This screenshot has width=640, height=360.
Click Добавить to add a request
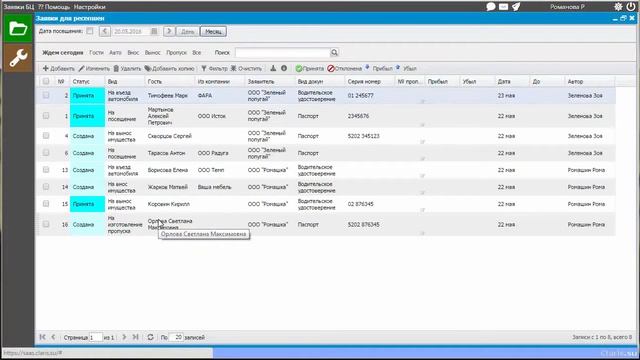[x=59, y=69]
